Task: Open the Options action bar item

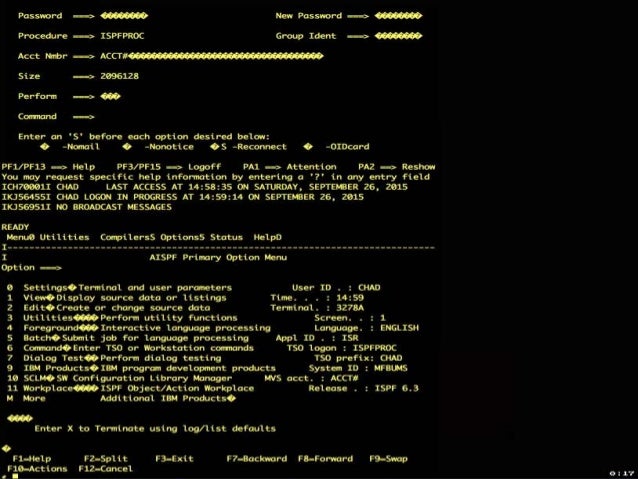Action: click(x=182, y=237)
